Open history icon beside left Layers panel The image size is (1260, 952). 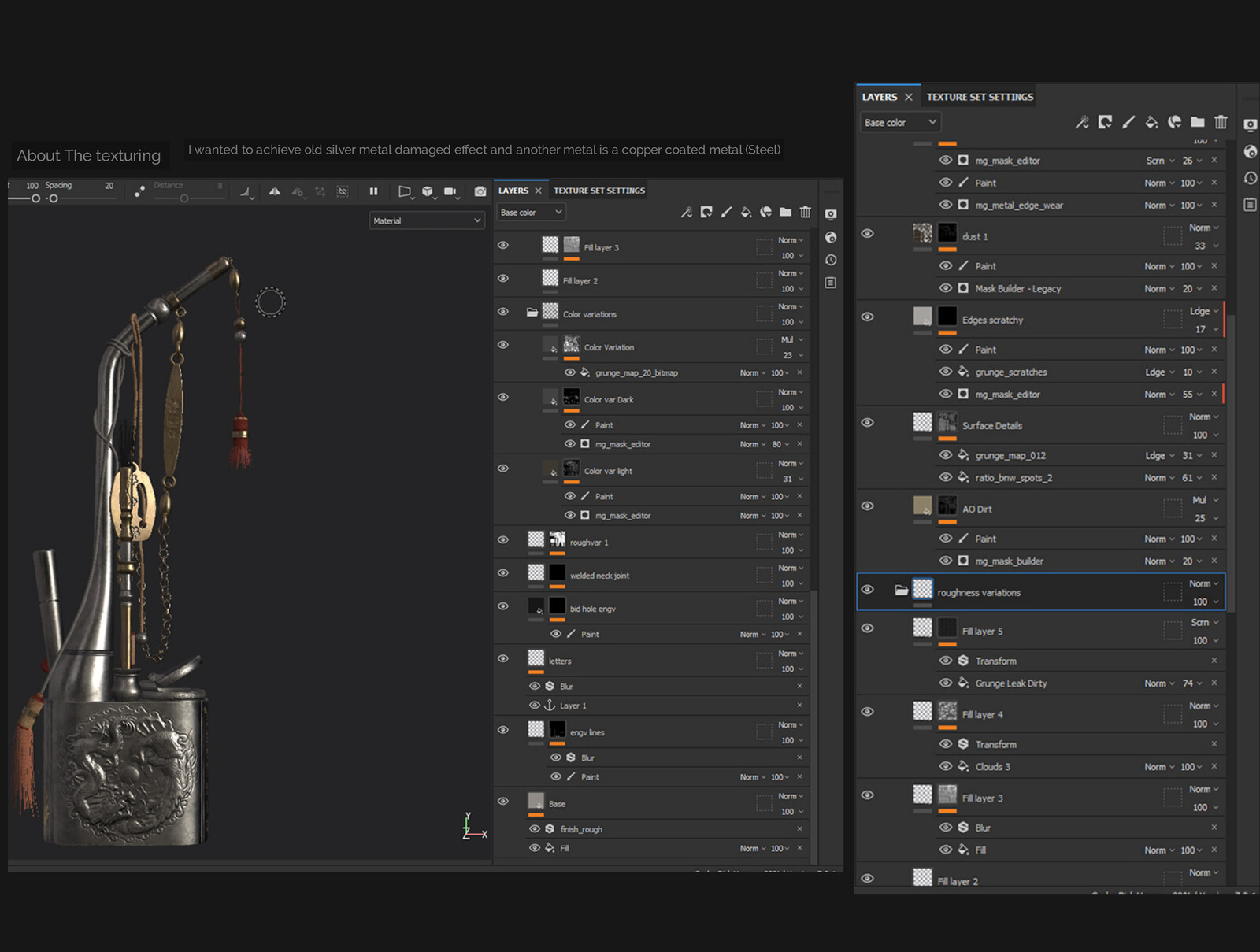click(x=830, y=260)
